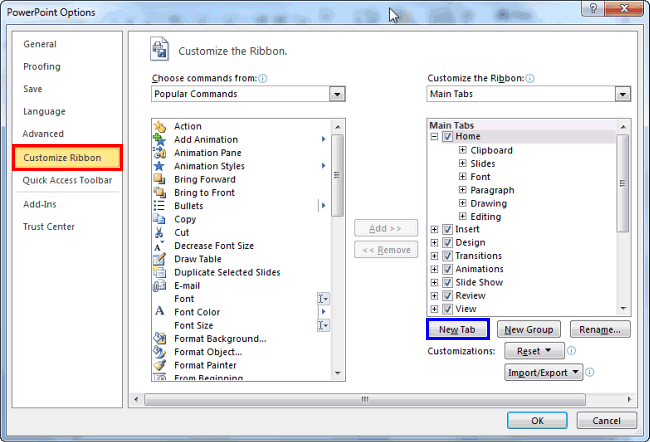Click the Help question mark button

click(x=593, y=8)
